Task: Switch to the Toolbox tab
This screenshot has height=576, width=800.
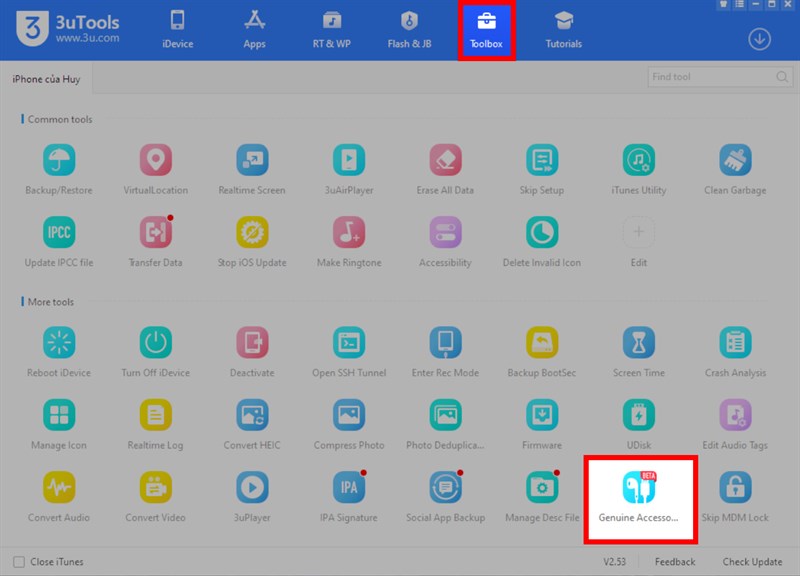Action: pyautogui.click(x=486, y=31)
